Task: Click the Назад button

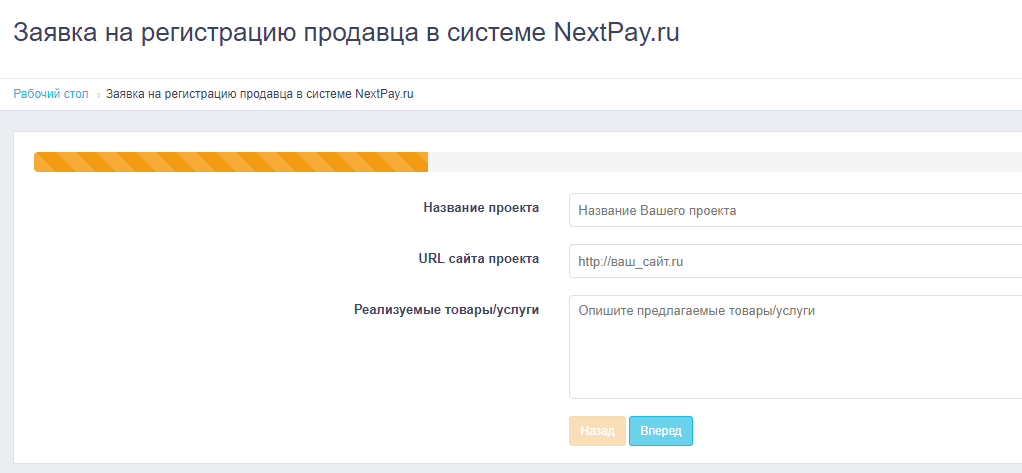Action: tap(597, 431)
